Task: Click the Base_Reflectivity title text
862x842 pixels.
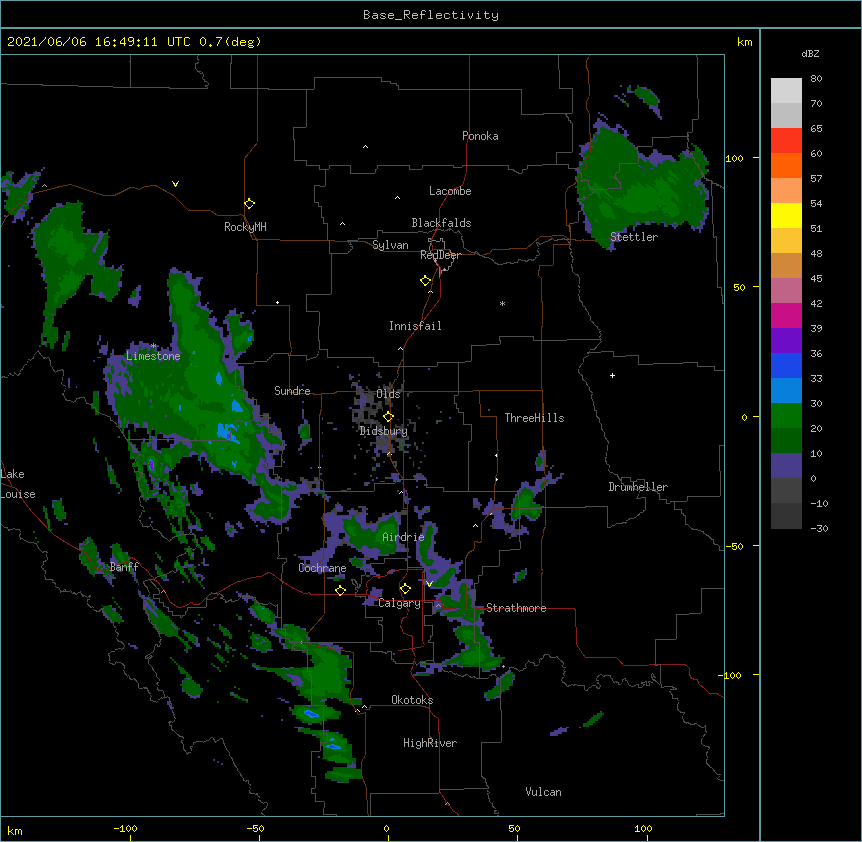Action: coord(431,15)
